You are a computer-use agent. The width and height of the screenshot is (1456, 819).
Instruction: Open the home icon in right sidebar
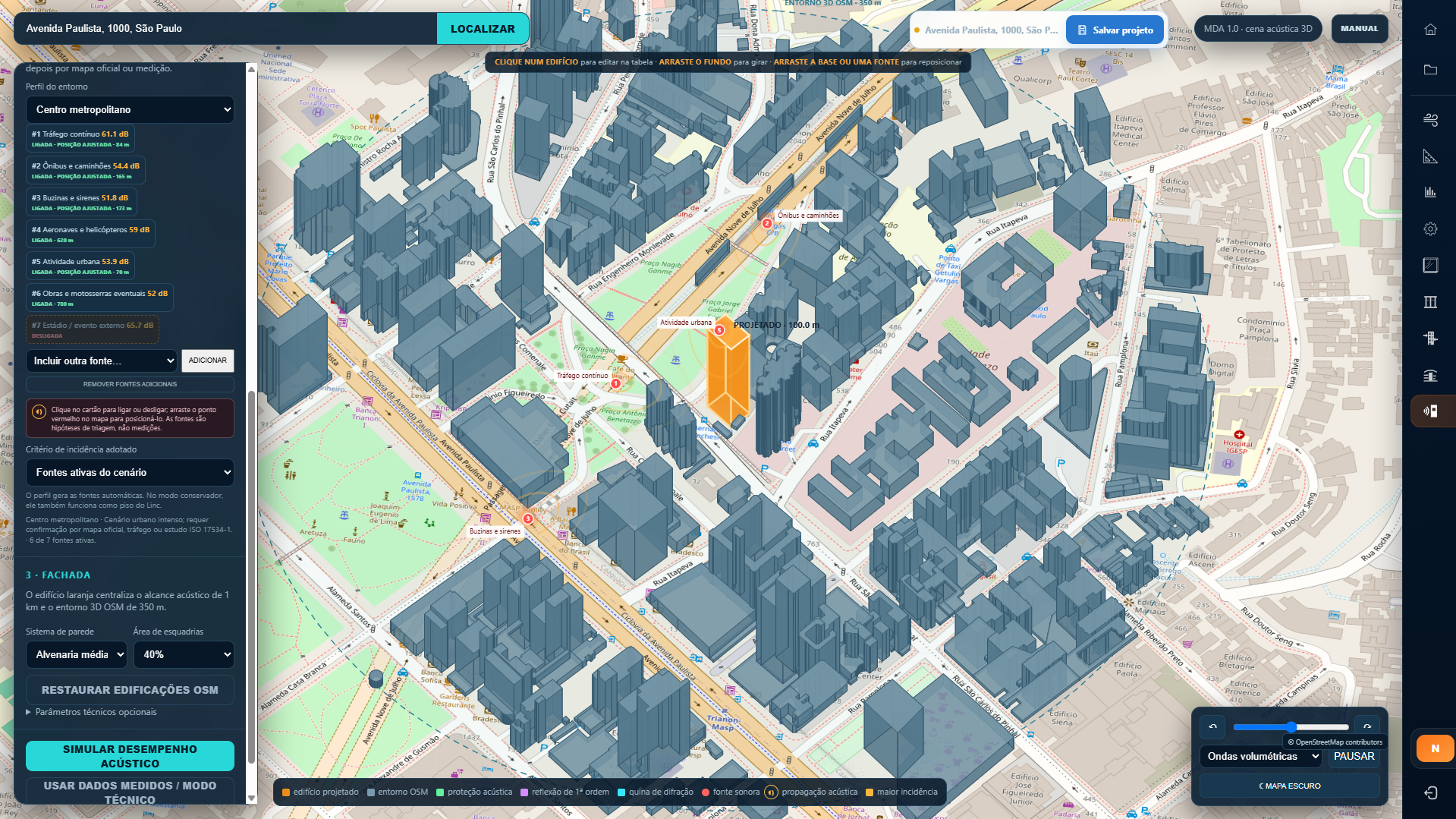pos(1430,29)
